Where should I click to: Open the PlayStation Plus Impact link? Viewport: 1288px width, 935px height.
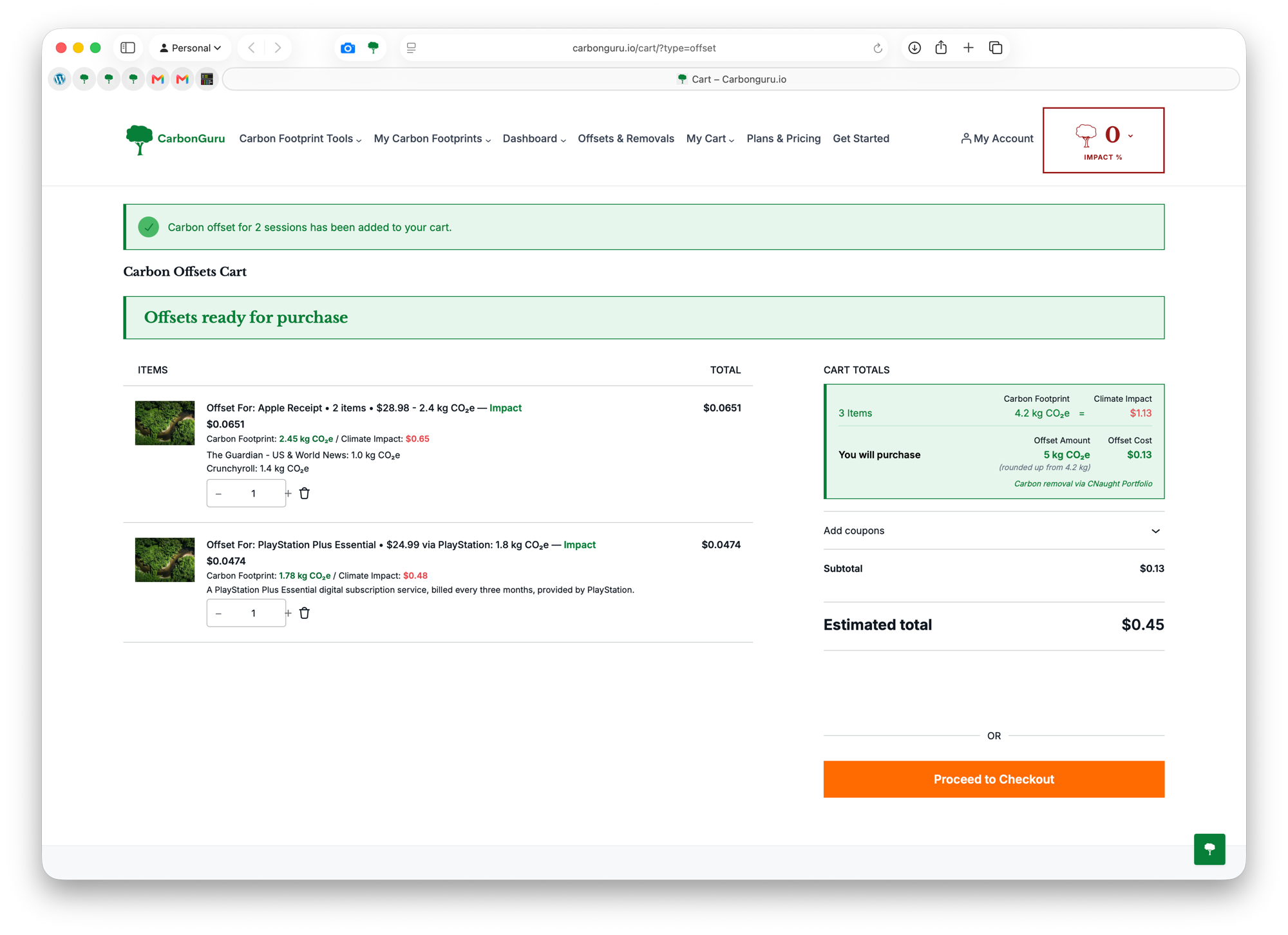[580, 545]
